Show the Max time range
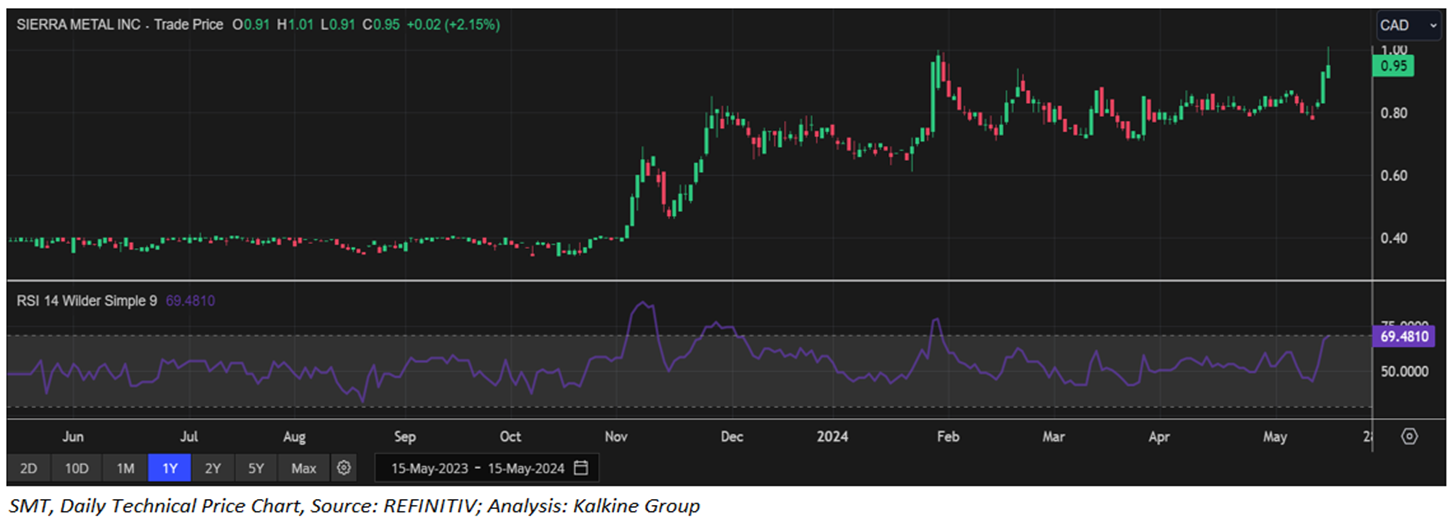The height and width of the screenshot is (529, 1454). coord(303,468)
